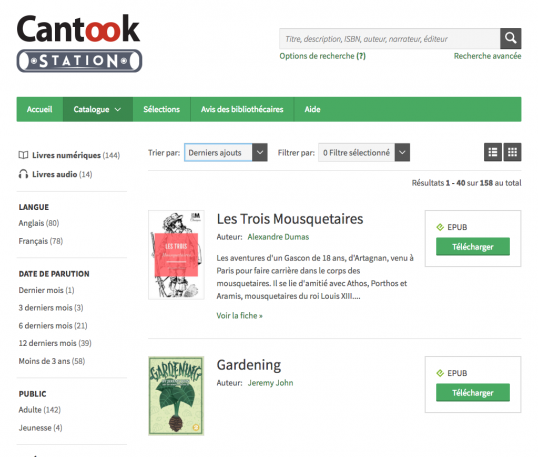Filter language by Français
Screen dimensions: 538x457
pyautogui.click(x=41, y=241)
